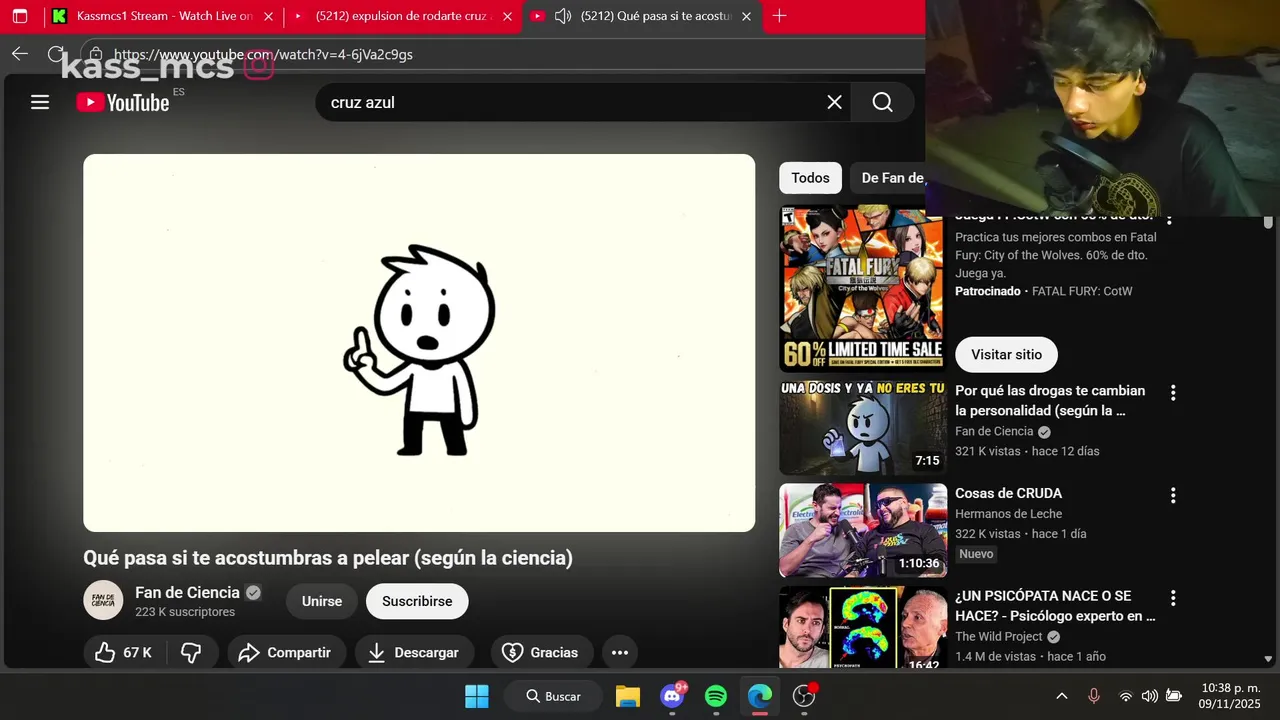Show hidden system tray icons
1280x720 pixels.
1062,696
